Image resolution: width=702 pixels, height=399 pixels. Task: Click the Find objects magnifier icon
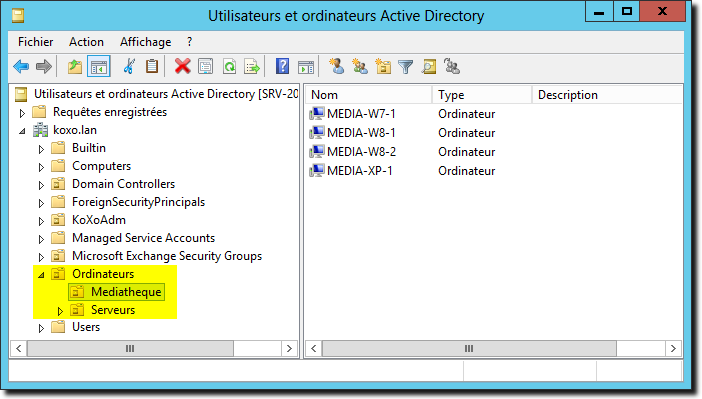point(429,67)
